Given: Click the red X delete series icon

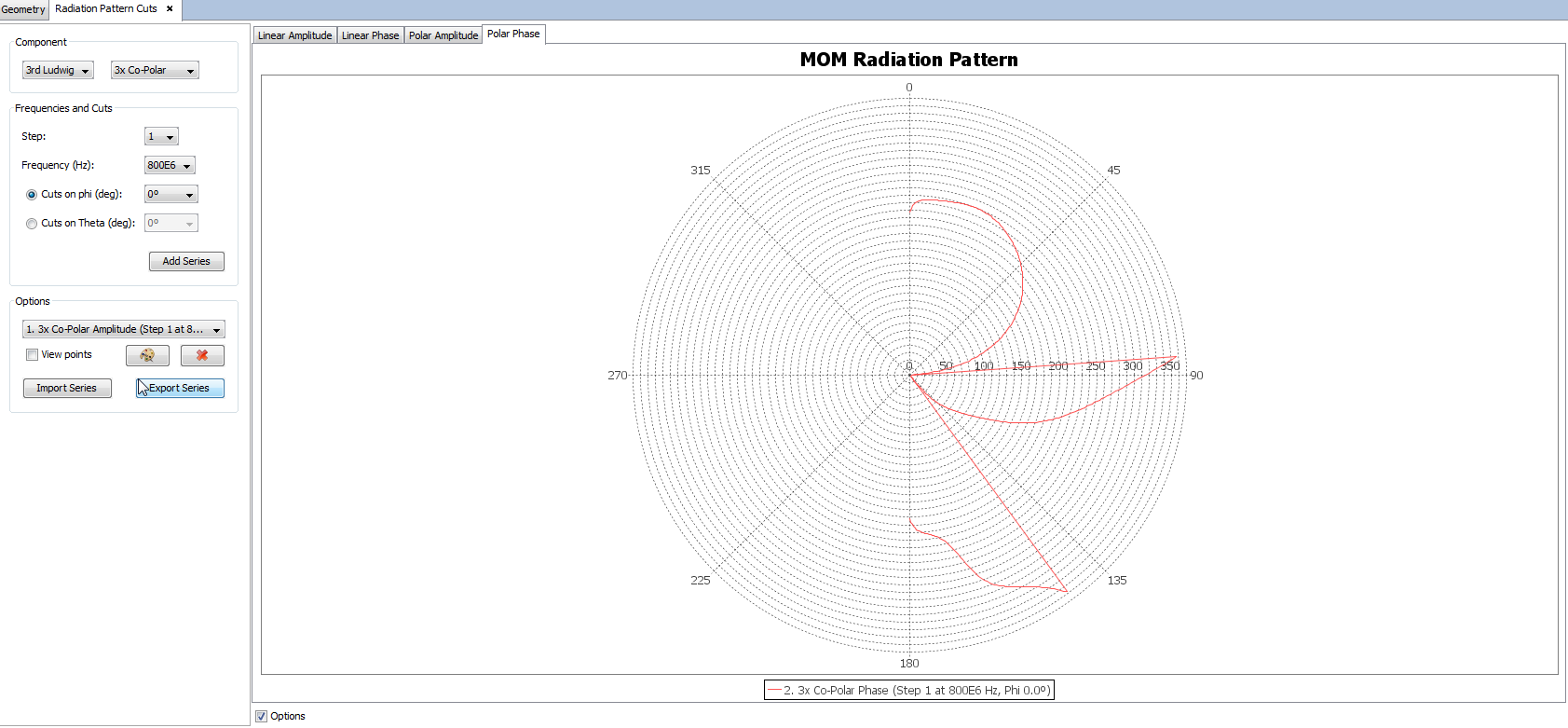Looking at the screenshot, I should click(202, 355).
